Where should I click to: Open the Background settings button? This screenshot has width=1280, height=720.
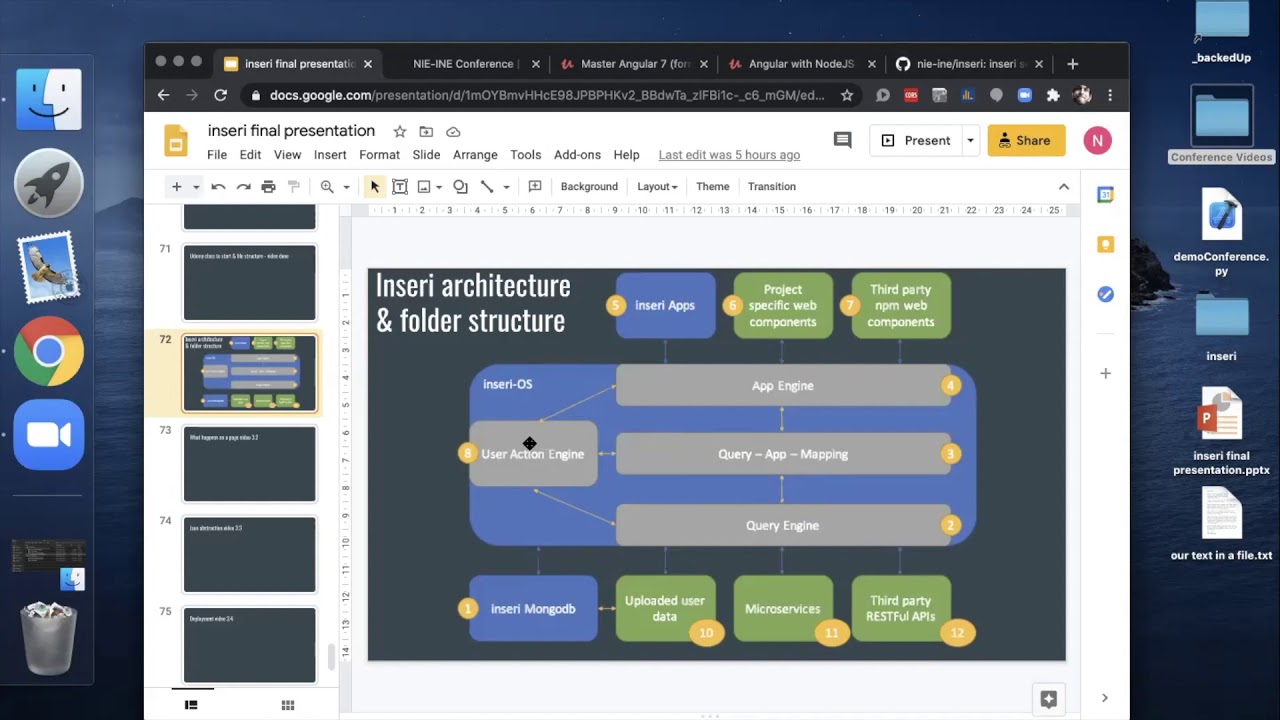pyautogui.click(x=589, y=187)
